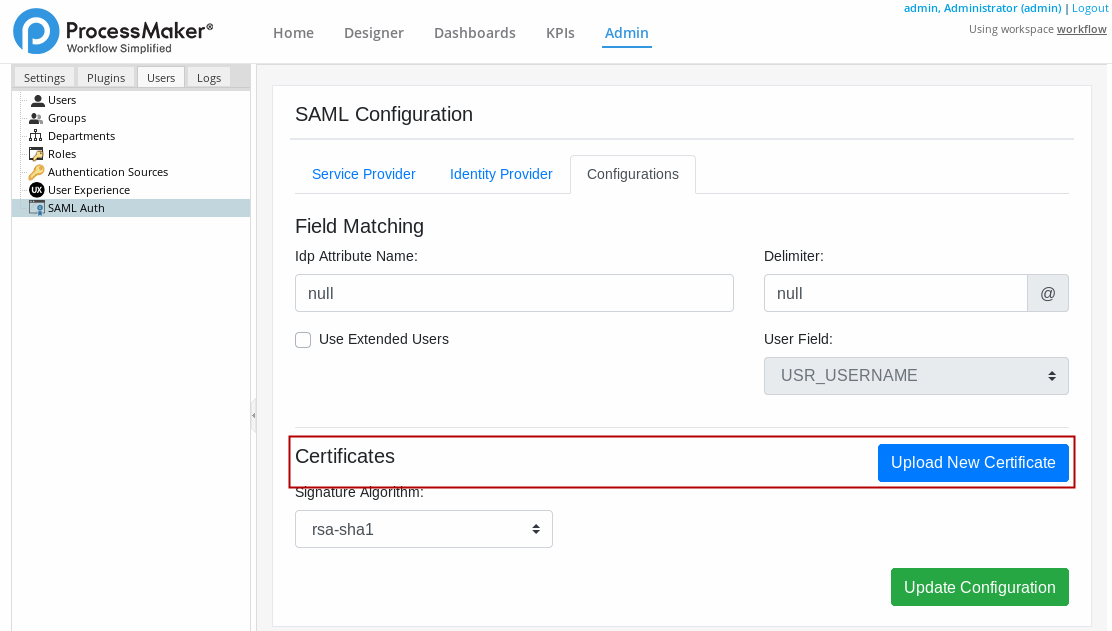1112x631 pixels.
Task: Expand the Signature Algorithm rsa-sha1 dropdown
Action: (x=423, y=529)
